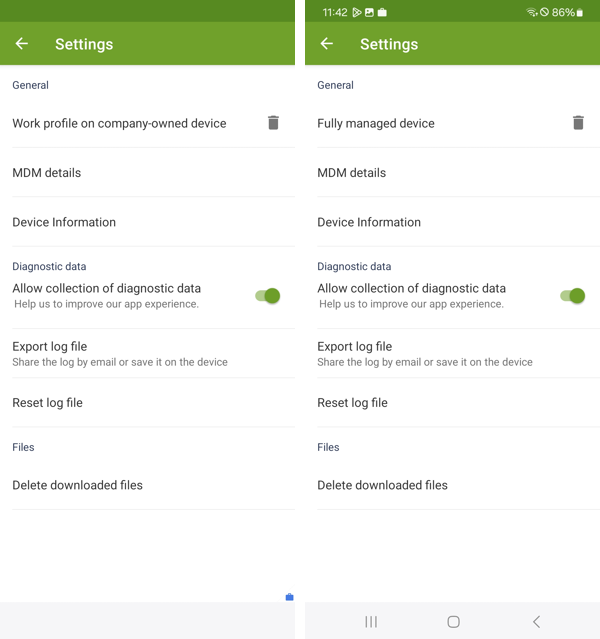This screenshot has width=600, height=639.
Task: Tap General section header on left screen
Action: (31, 85)
